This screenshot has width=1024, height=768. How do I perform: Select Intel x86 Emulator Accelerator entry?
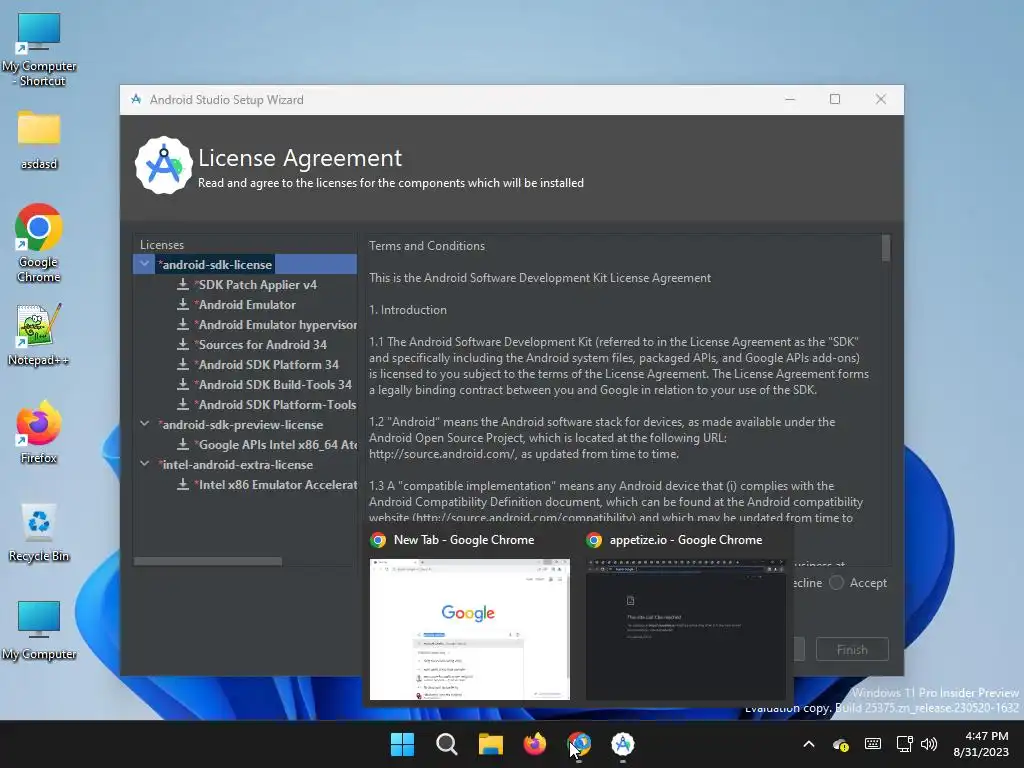tap(276, 485)
